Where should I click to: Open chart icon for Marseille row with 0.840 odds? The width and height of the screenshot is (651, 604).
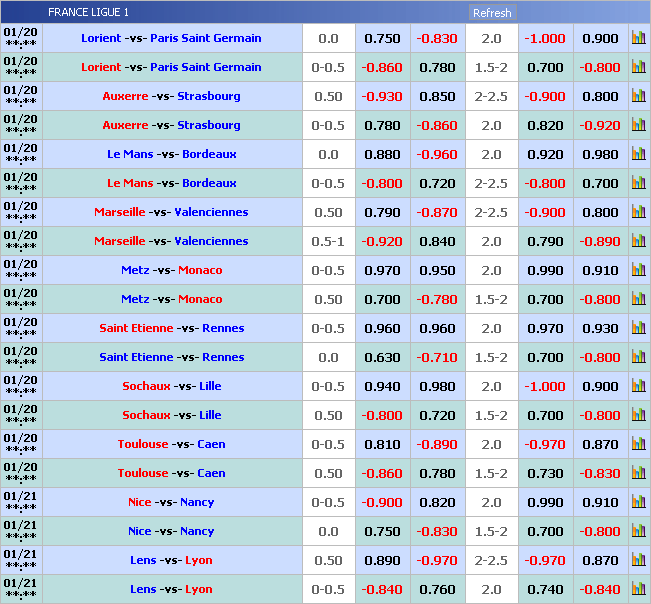coord(638,242)
